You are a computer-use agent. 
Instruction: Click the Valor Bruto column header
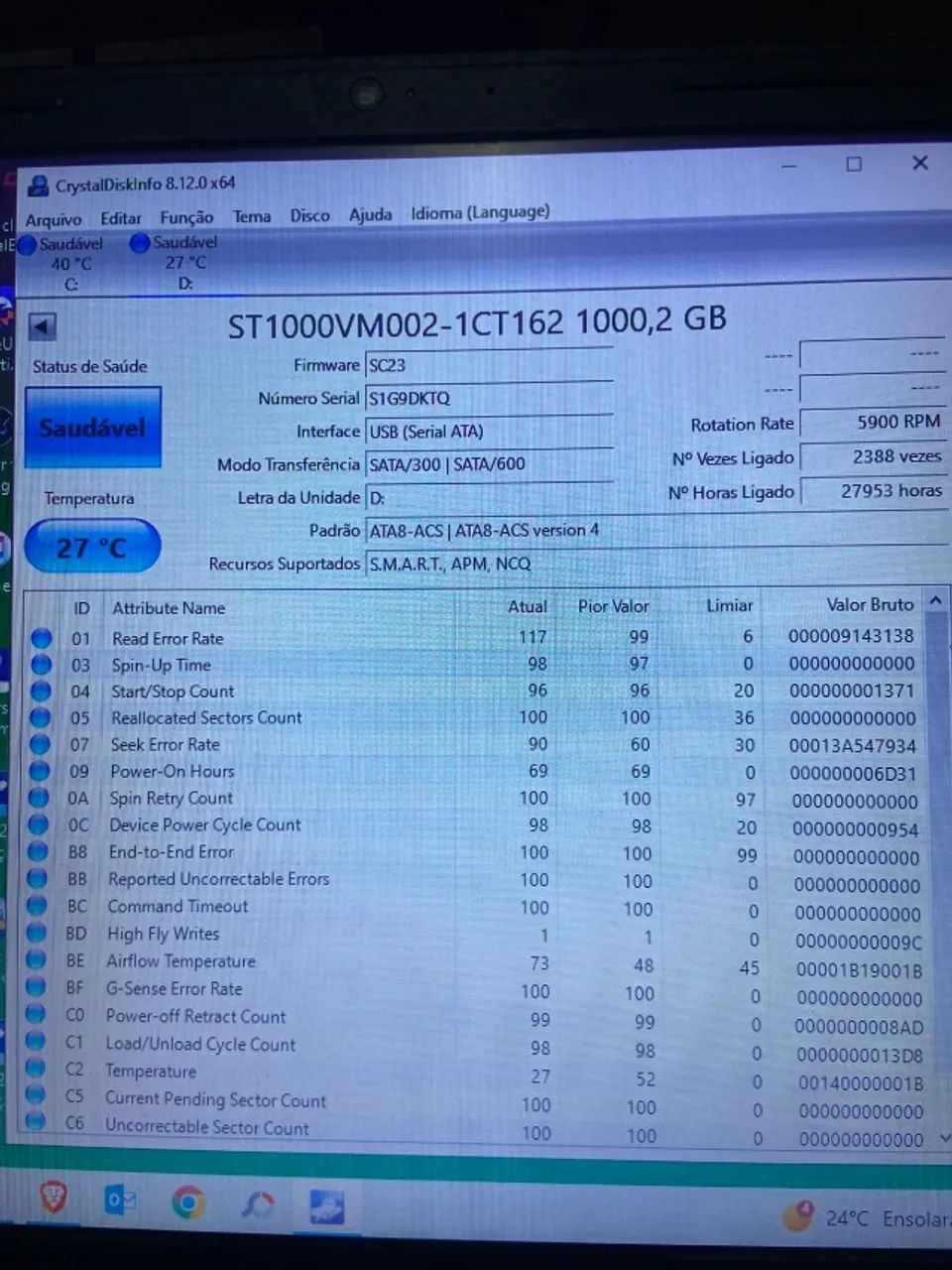pos(870,604)
